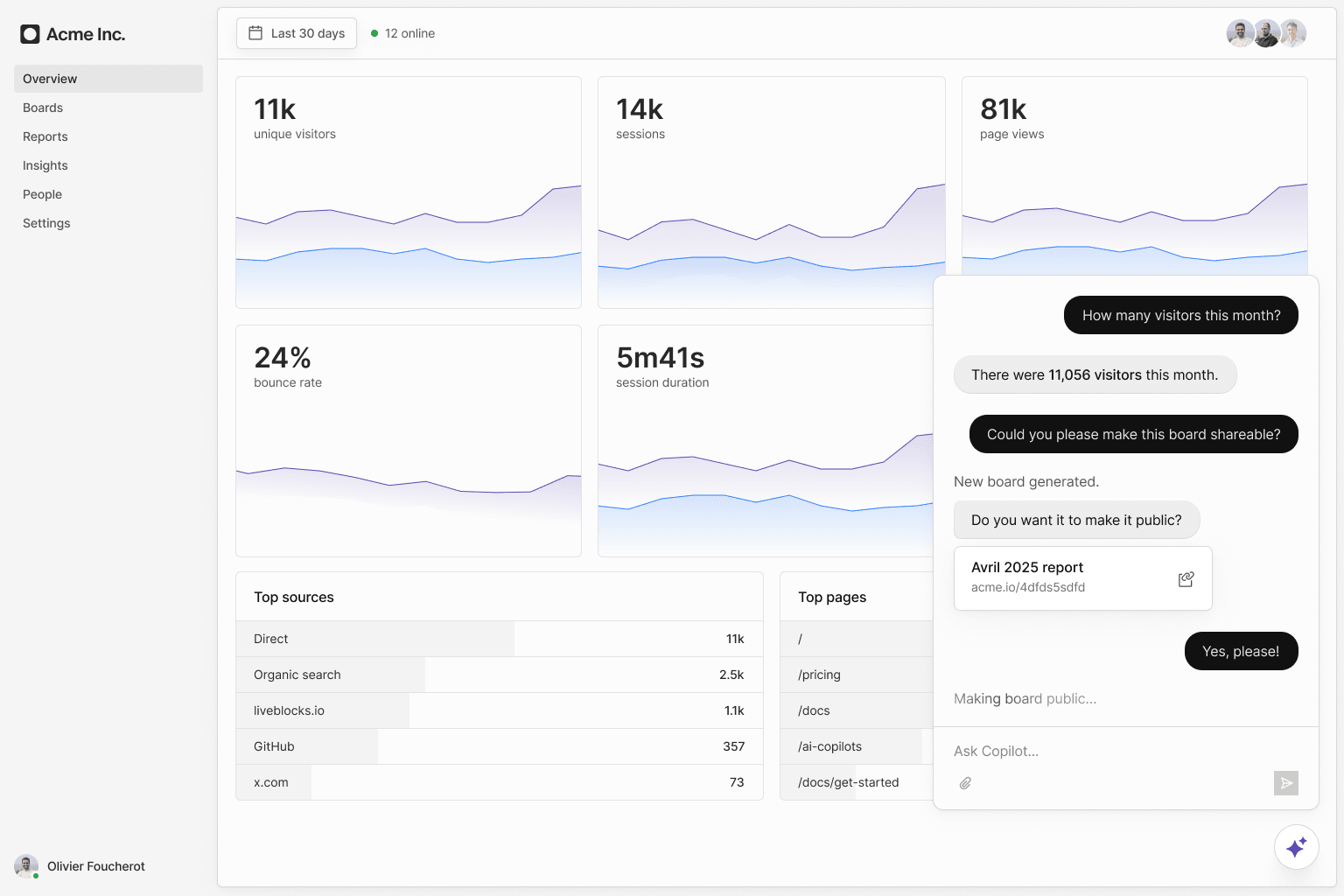Select the Organic search source row
This screenshot has width=1344, height=896.
coord(499,675)
